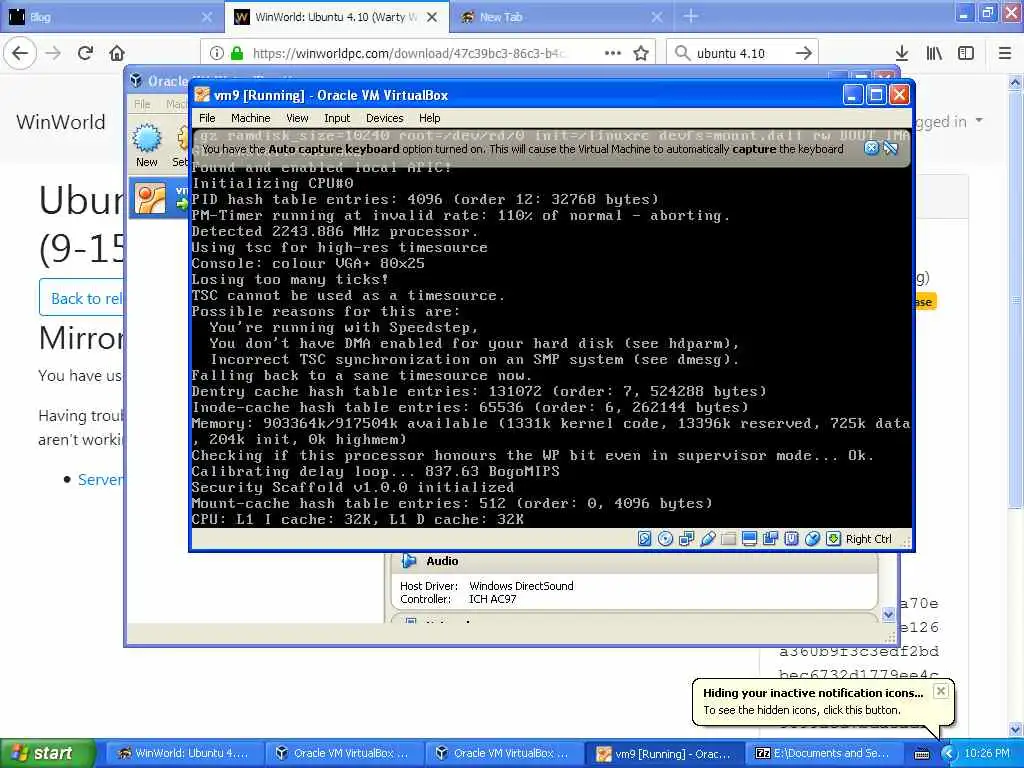Screen dimensions: 1024x768
Task: Open the Devices menu in vm9 window
Action: (385, 118)
